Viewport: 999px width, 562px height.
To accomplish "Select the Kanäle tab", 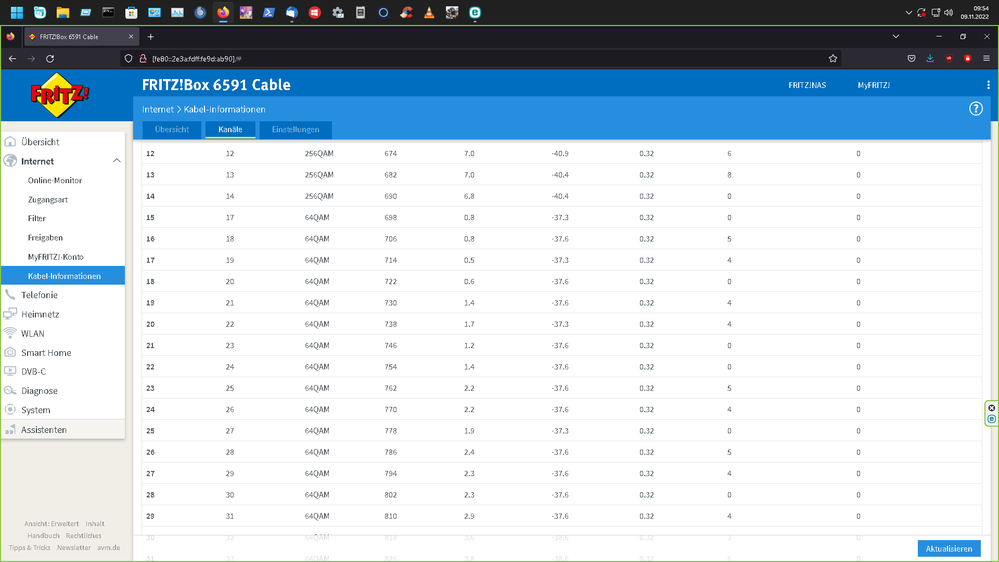I will click(230, 129).
